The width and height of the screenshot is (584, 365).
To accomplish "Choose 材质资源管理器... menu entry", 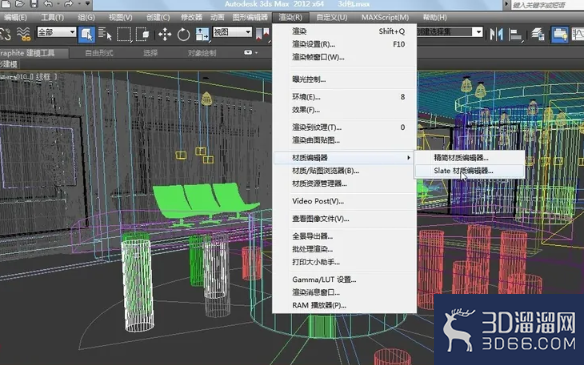I will click(344, 184).
